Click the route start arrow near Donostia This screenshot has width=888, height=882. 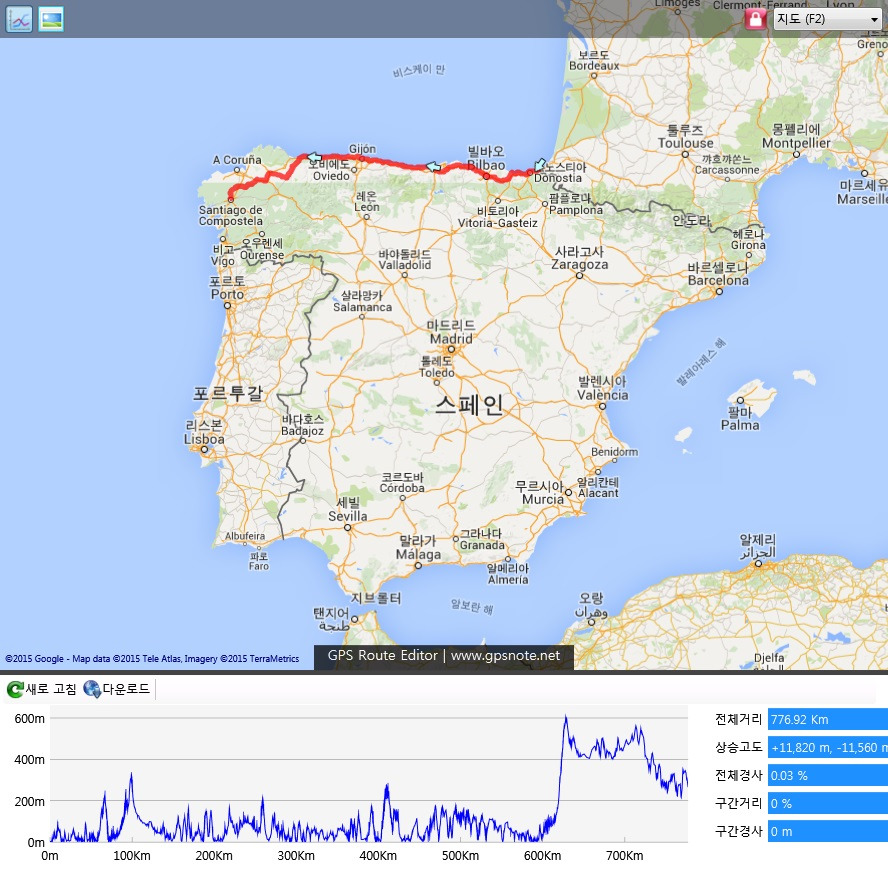pos(540,165)
